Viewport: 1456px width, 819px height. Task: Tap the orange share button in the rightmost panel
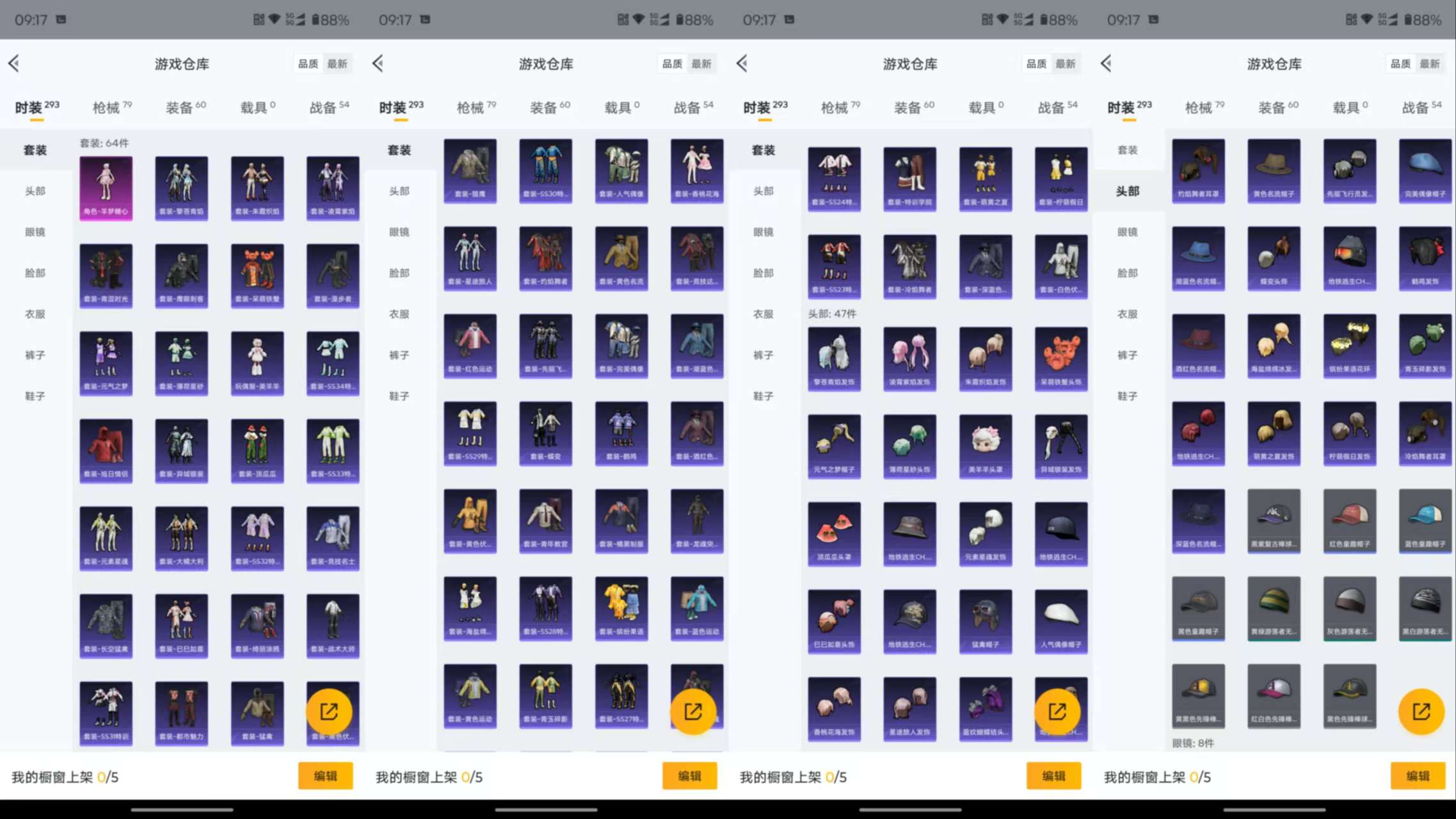(1421, 711)
